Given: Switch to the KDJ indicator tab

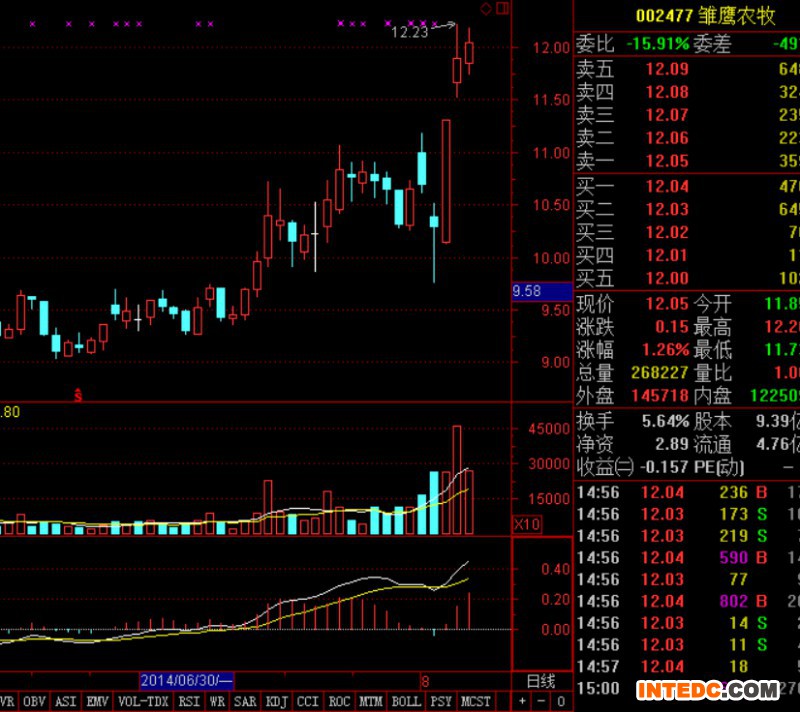Looking at the screenshot, I should [x=277, y=702].
